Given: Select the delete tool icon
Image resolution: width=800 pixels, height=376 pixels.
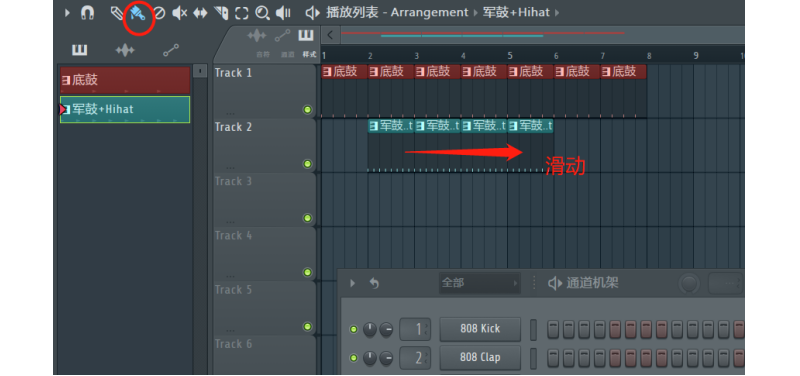Looking at the screenshot, I should [160, 13].
